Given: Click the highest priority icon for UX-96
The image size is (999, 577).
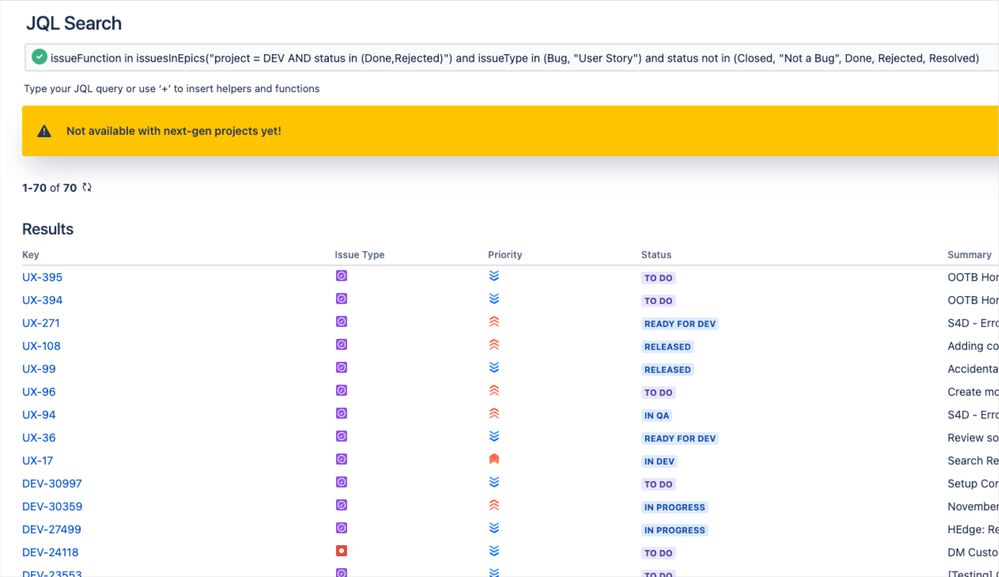Looking at the screenshot, I should (x=494, y=390).
